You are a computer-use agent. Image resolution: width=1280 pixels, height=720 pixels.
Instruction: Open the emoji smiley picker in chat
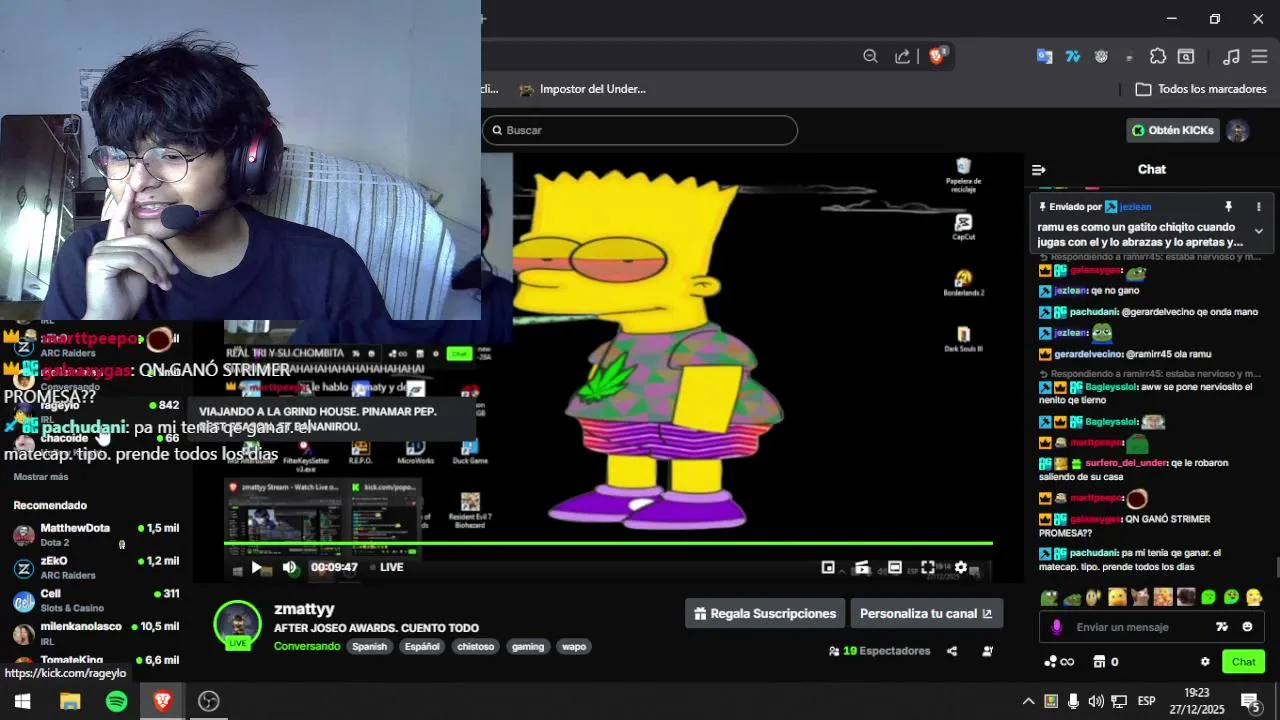click(x=1247, y=627)
